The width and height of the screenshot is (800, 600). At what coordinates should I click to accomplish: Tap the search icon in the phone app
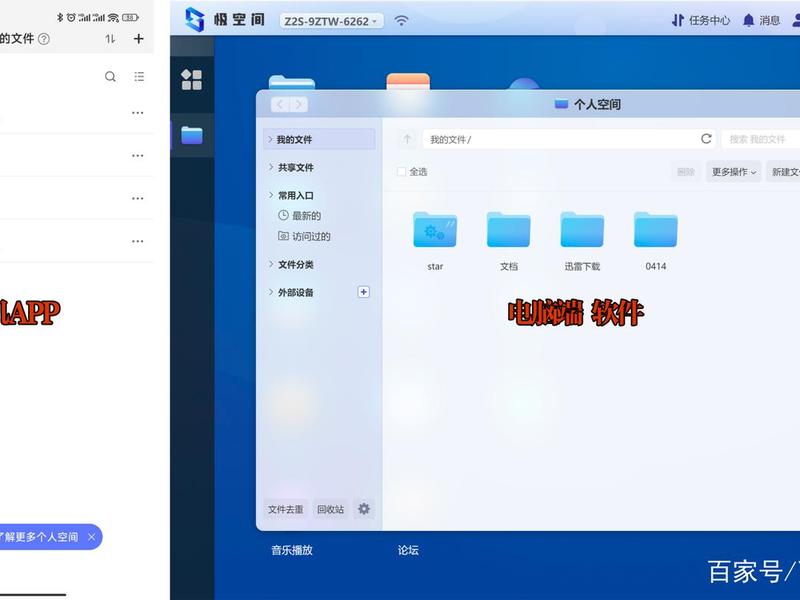[x=110, y=77]
